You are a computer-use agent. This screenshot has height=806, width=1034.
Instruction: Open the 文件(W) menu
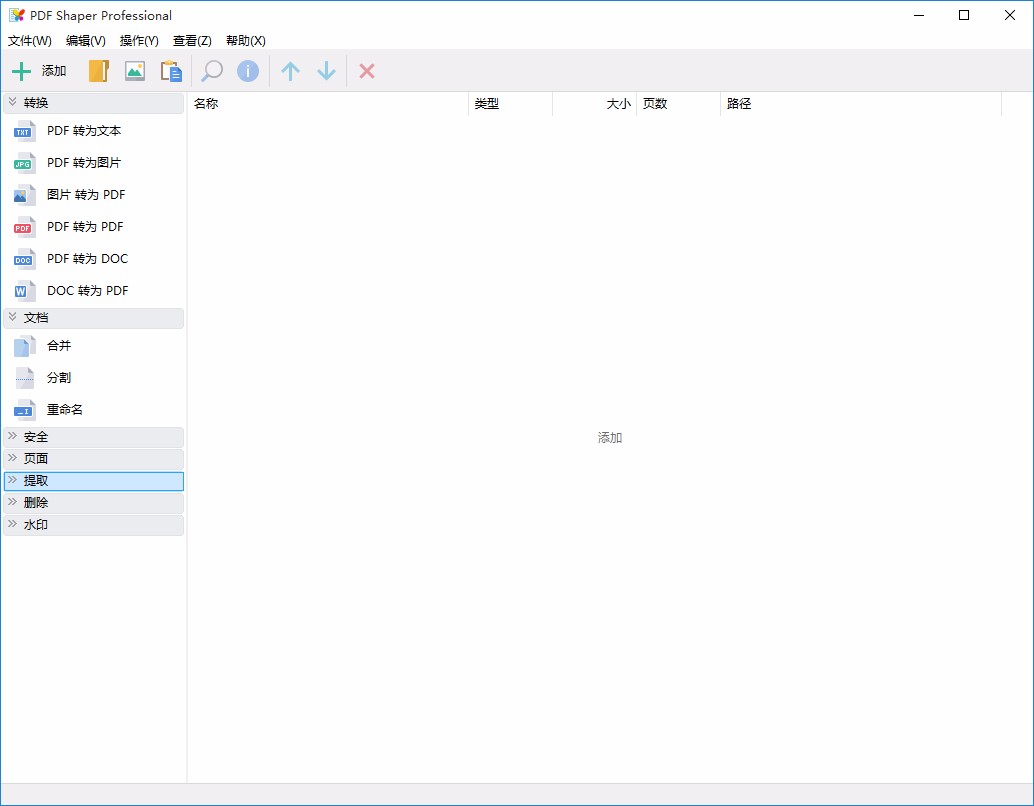tap(29, 41)
